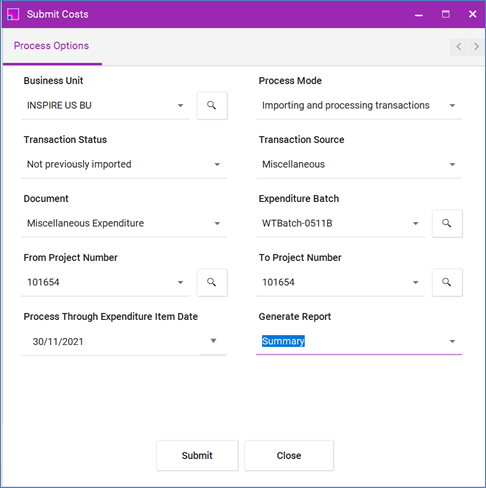Click the Submit button
This screenshot has height=488, width=486.
point(197,456)
